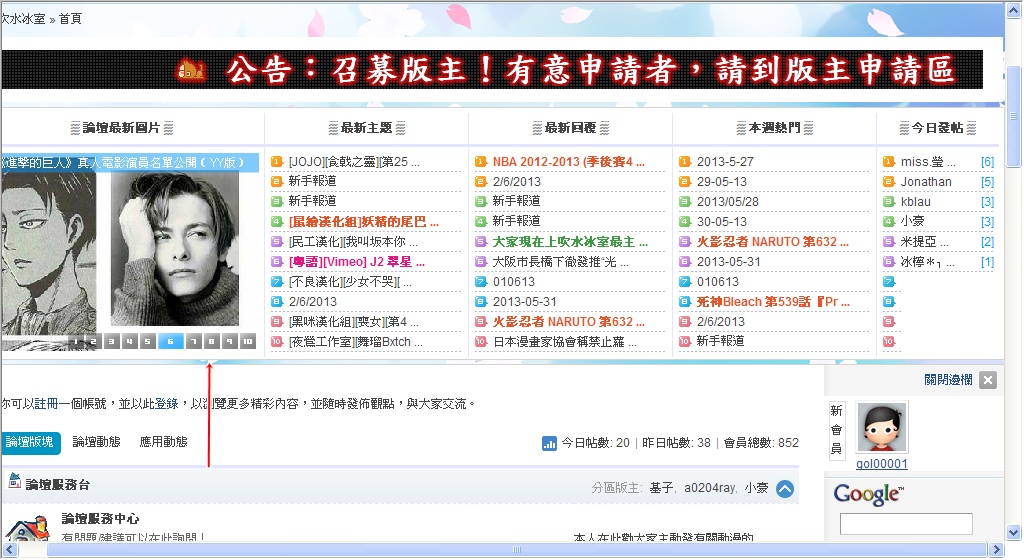Open 大阪市長橋下徹發推 reply link

point(560,262)
